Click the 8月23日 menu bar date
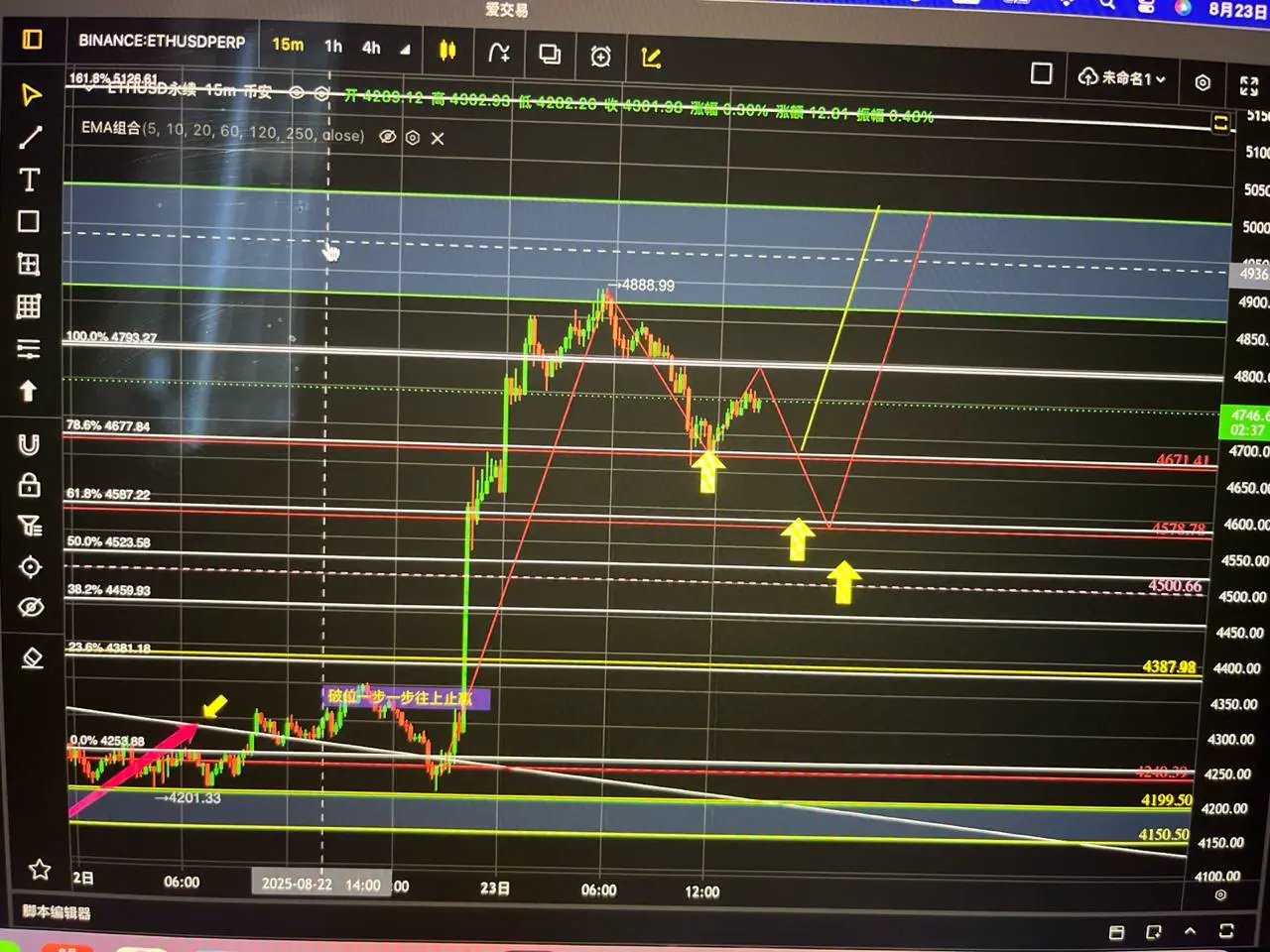 pos(1236,10)
